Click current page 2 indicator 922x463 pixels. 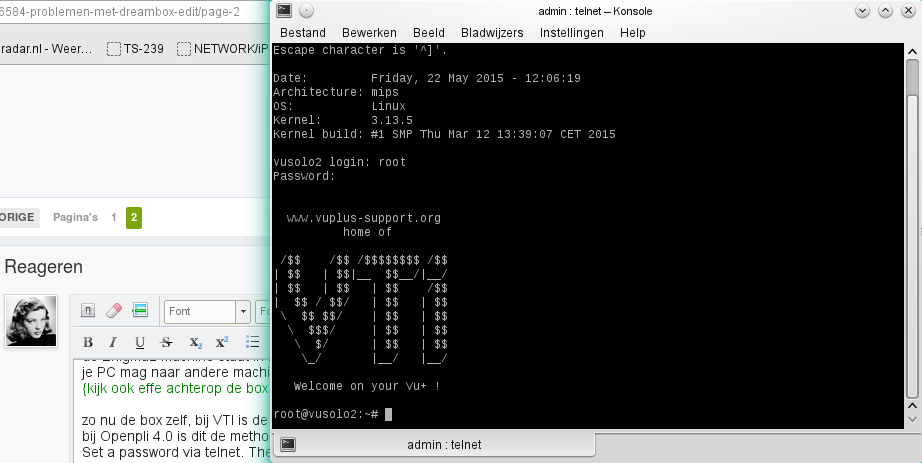click(x=134, y=218)
